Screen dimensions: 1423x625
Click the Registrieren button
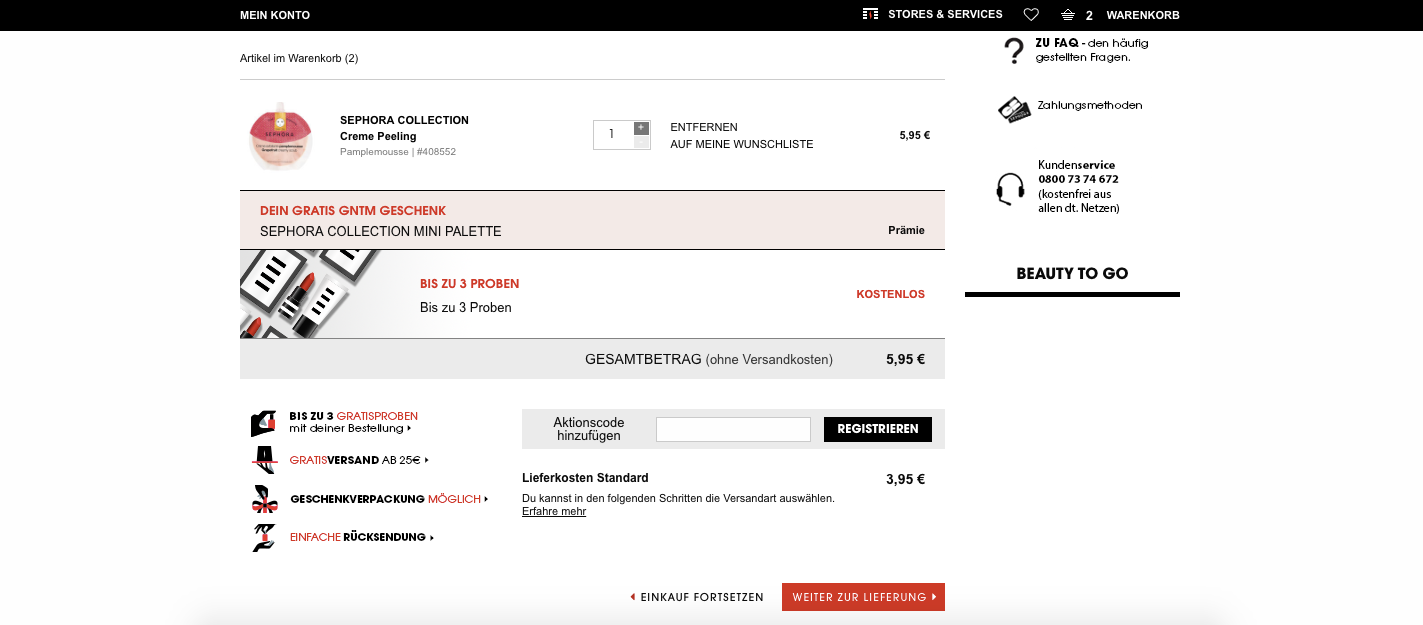tap(878, 429)
